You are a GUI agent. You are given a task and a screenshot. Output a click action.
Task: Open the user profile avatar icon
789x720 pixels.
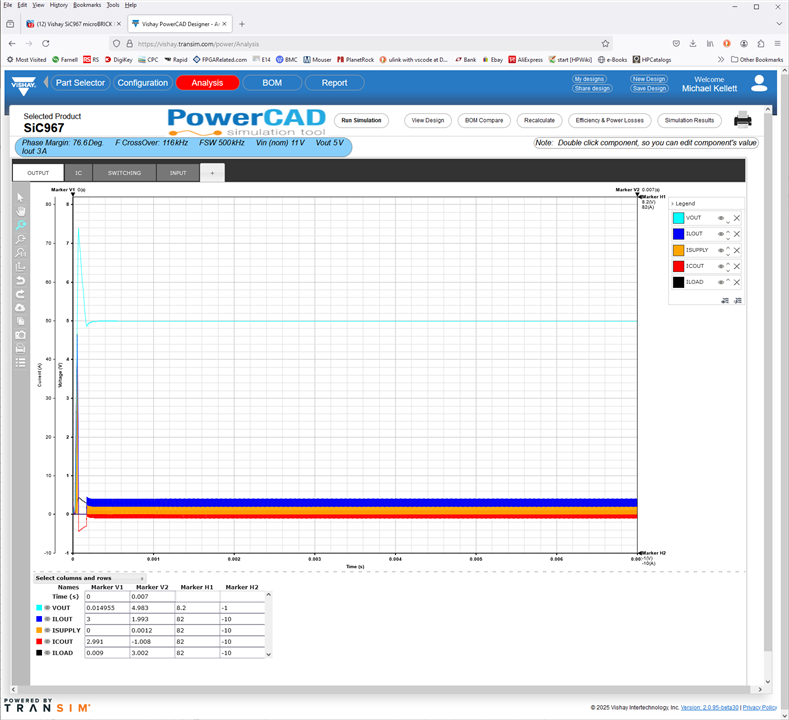pyautogui.click(x=759, y=84)
